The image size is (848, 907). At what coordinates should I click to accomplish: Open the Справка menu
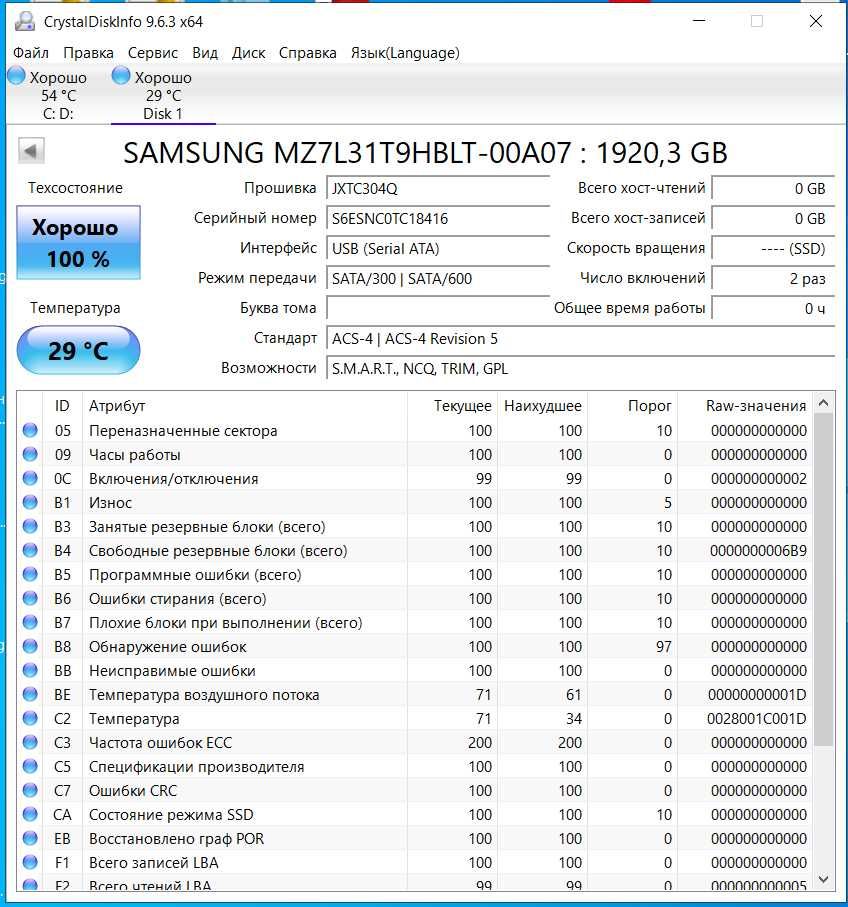click(308, 53)
